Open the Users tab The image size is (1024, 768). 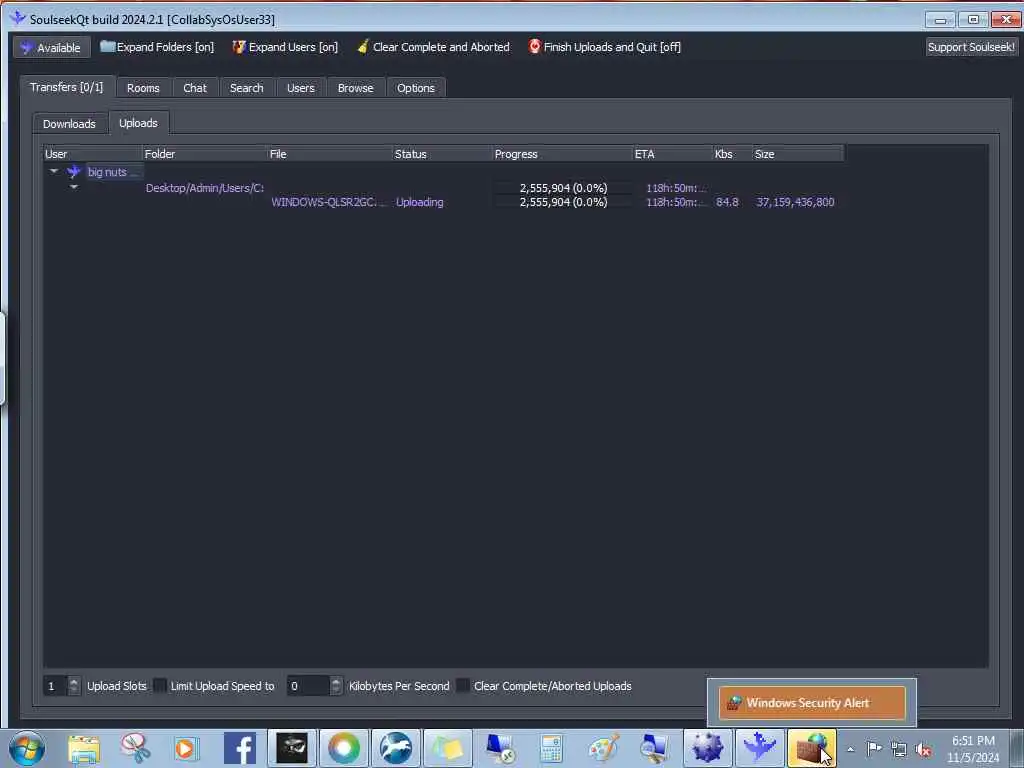click(x=300, y=88)
